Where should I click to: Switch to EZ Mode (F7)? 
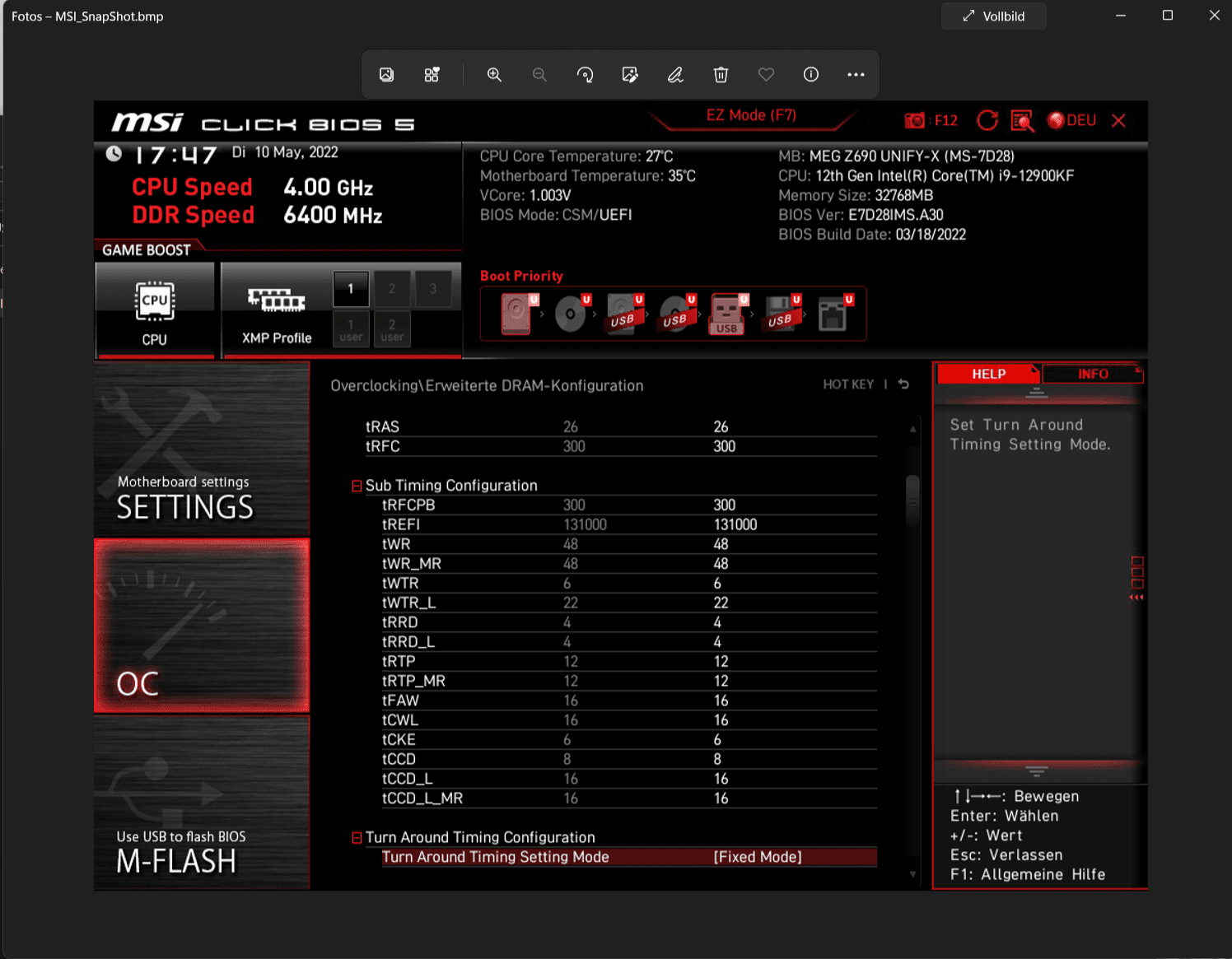click(751, 115)
